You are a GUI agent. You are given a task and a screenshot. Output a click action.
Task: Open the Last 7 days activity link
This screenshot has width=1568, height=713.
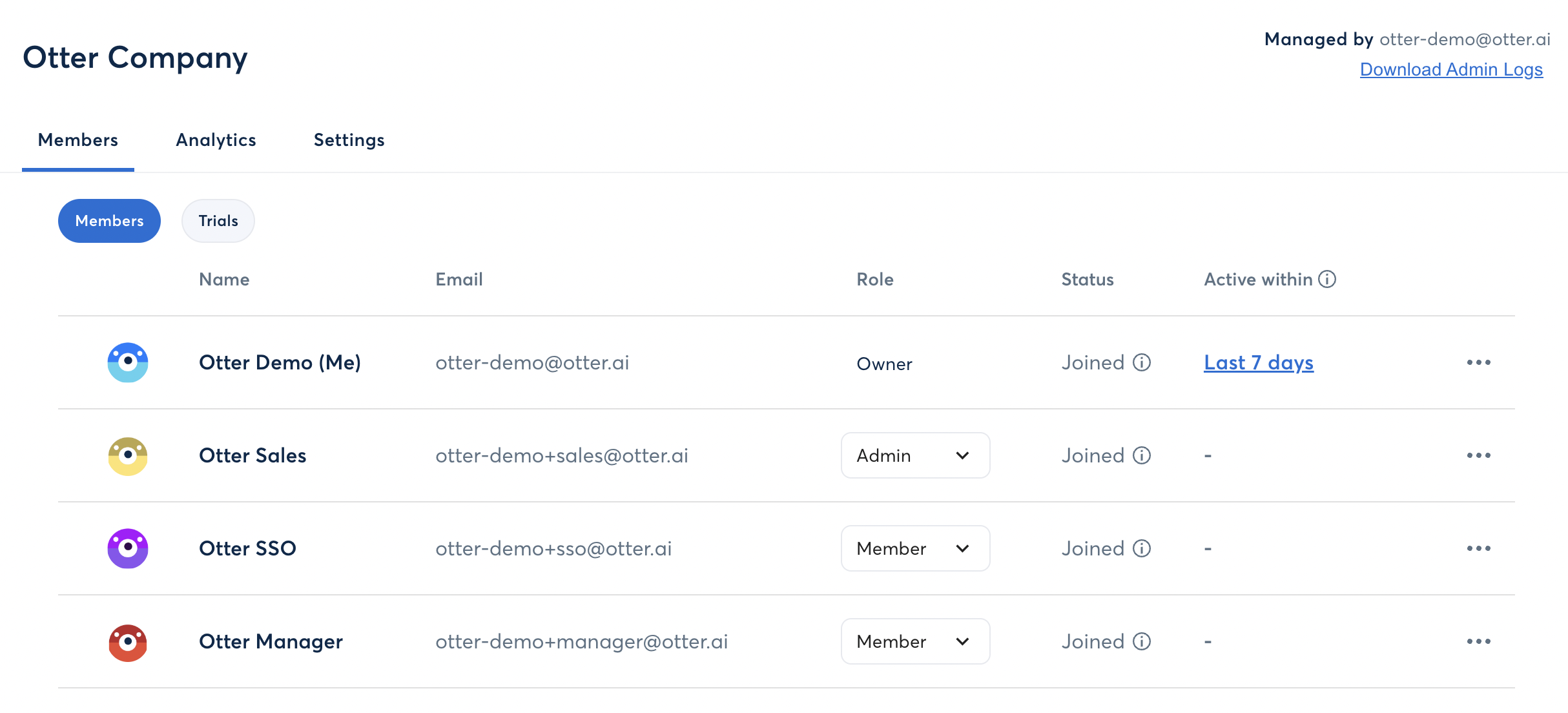click(1258, 362)
